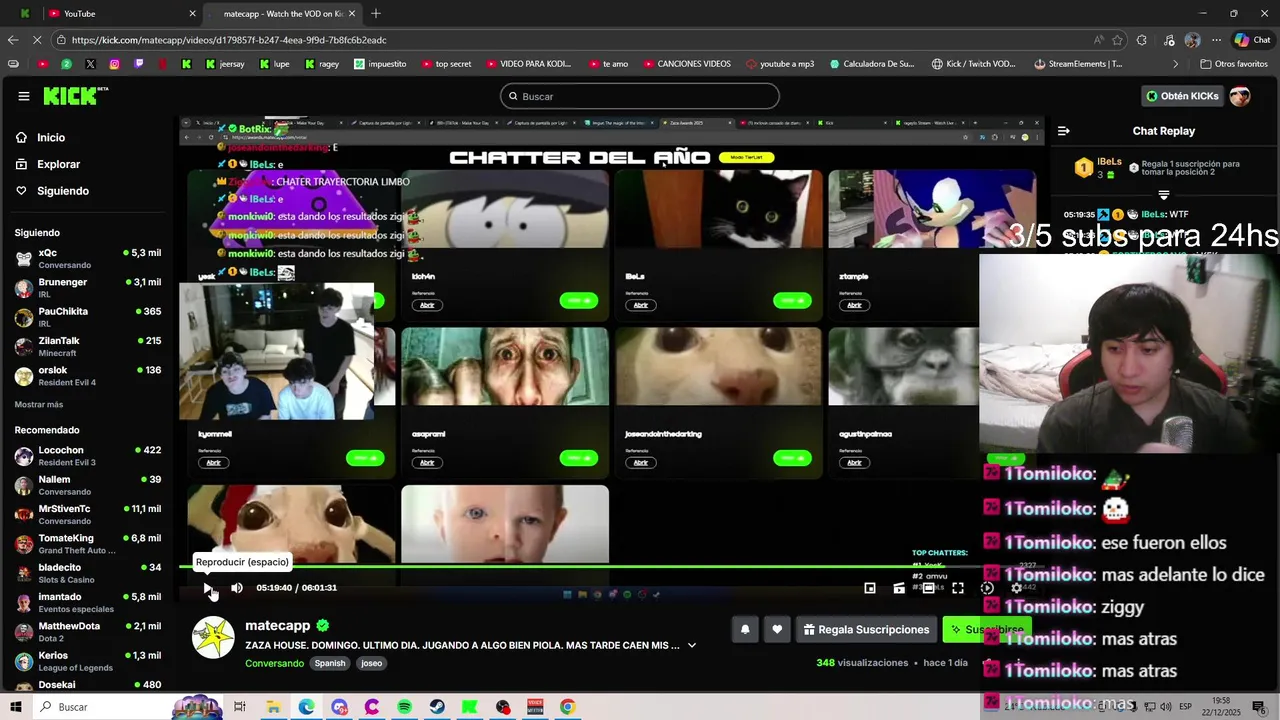Image resolution: width=1280 pixels, height=720 pixels.
Task: Show more bookmarks with the chevron
Action: click(1175, 64)
